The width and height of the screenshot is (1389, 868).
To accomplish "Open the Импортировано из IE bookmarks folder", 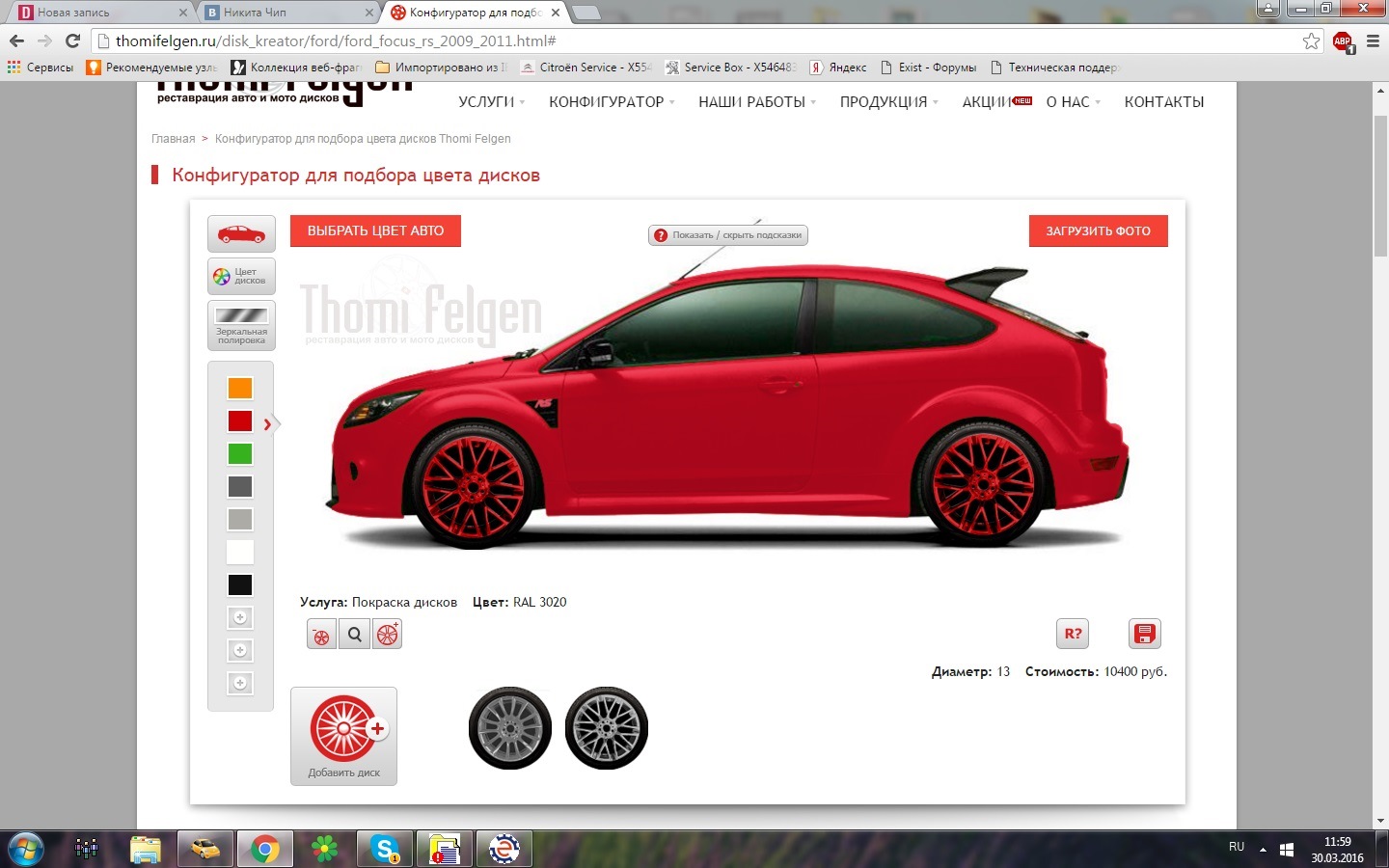I will click(441, 68).
